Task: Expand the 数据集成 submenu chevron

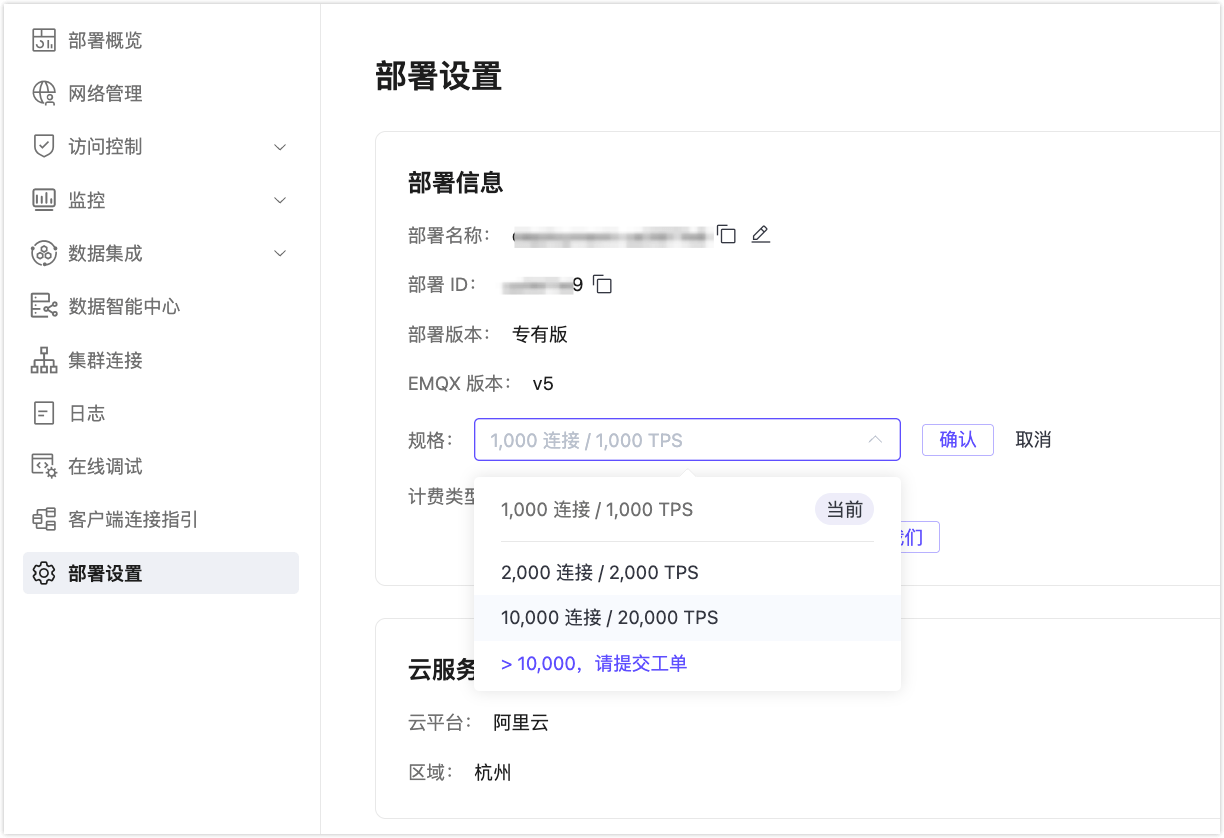Action: pyautogui.click(x=280, y=253)
